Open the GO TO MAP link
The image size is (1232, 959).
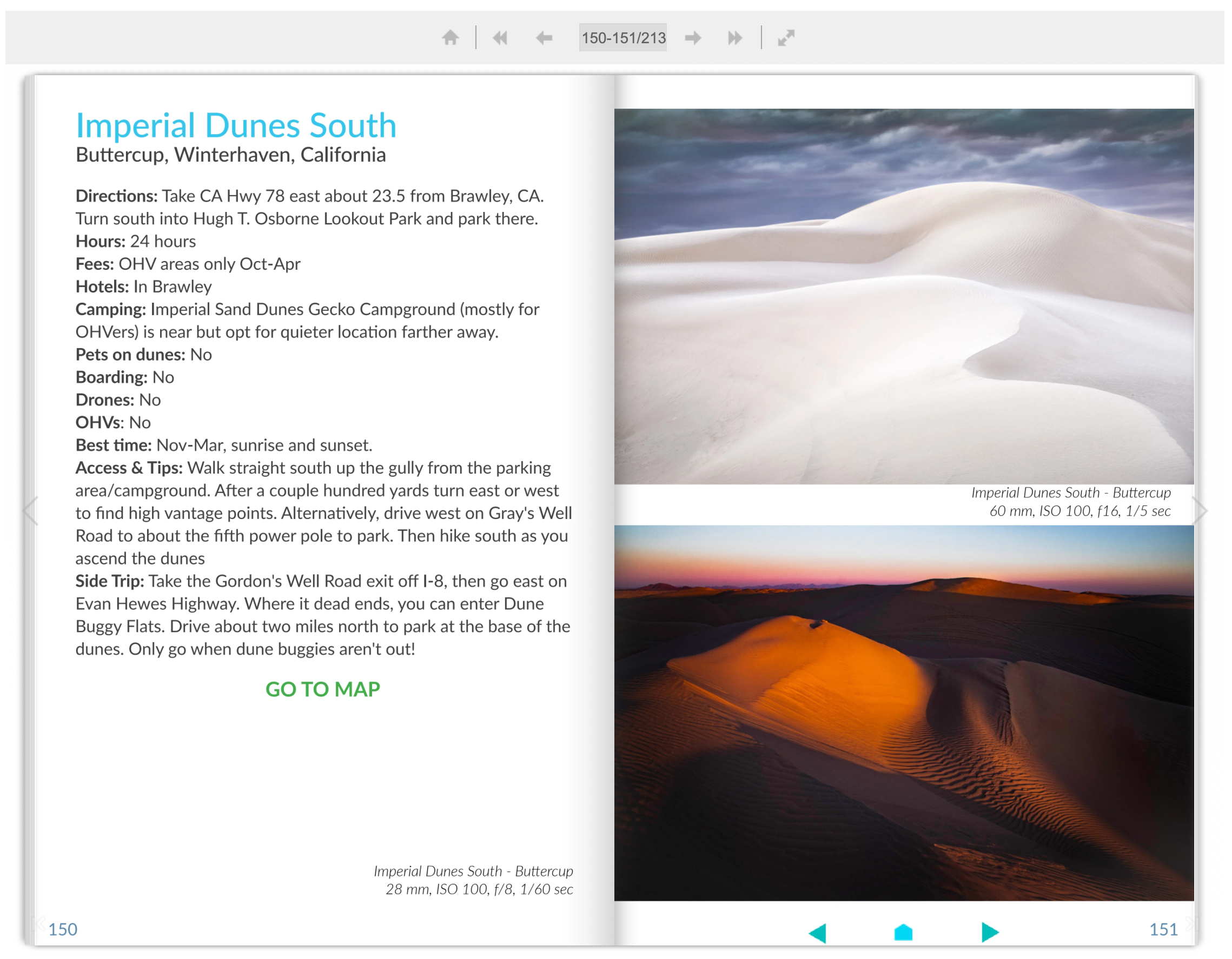[x=322, y=688]
